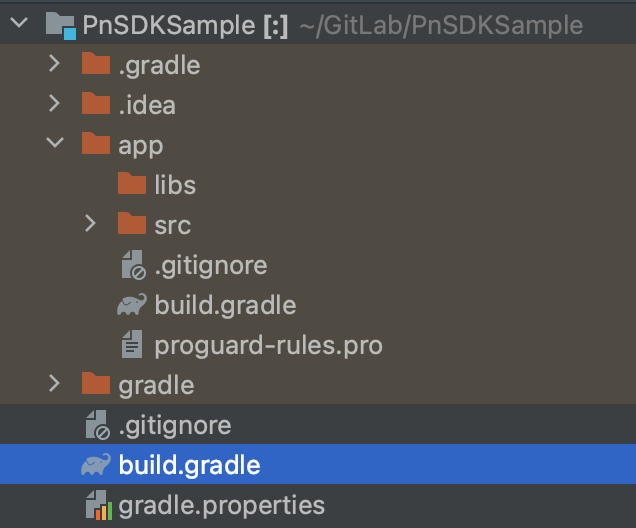This screenshot has width=636, height=528.
Task: Select the src folder entry
Action: pyautogui.click(x=172, y=225)
